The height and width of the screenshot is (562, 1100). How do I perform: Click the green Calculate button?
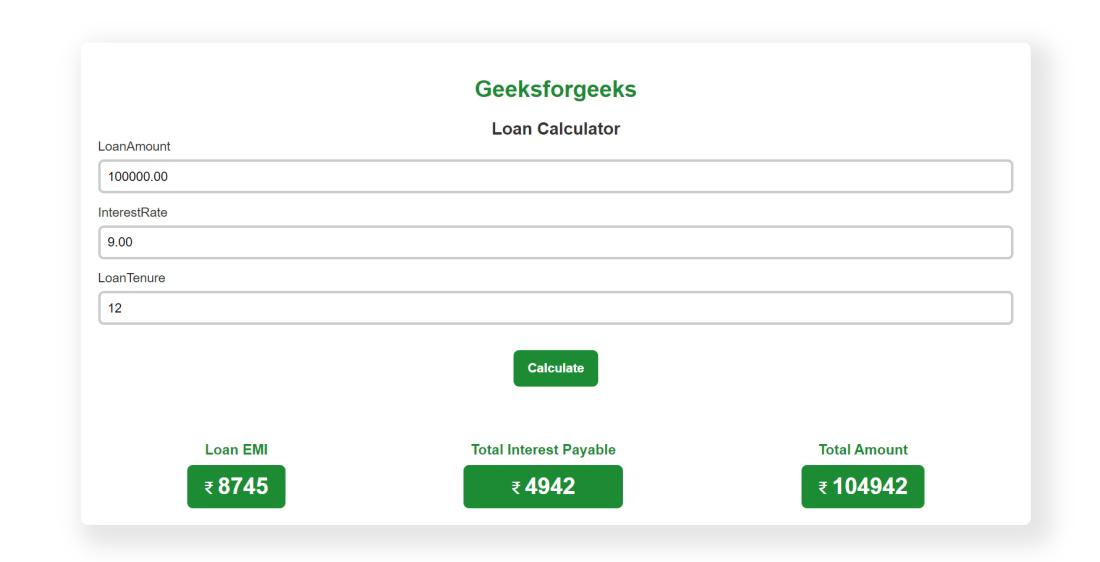[556, 368]
